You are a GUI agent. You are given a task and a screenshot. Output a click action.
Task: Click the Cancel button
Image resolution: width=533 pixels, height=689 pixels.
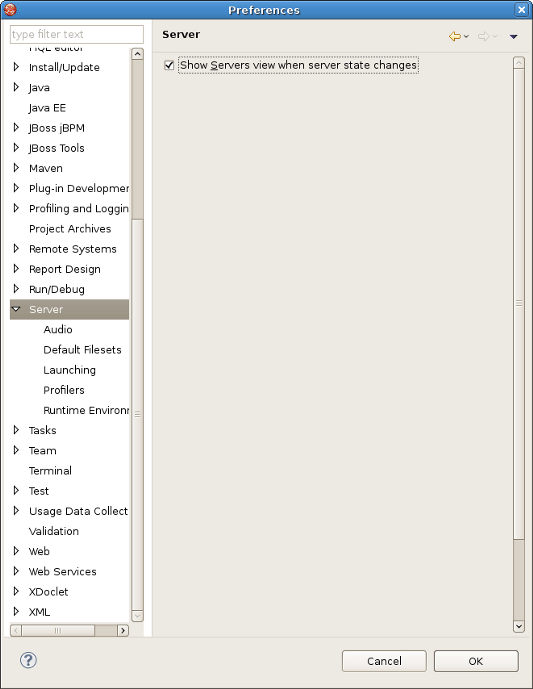point(384,661)
